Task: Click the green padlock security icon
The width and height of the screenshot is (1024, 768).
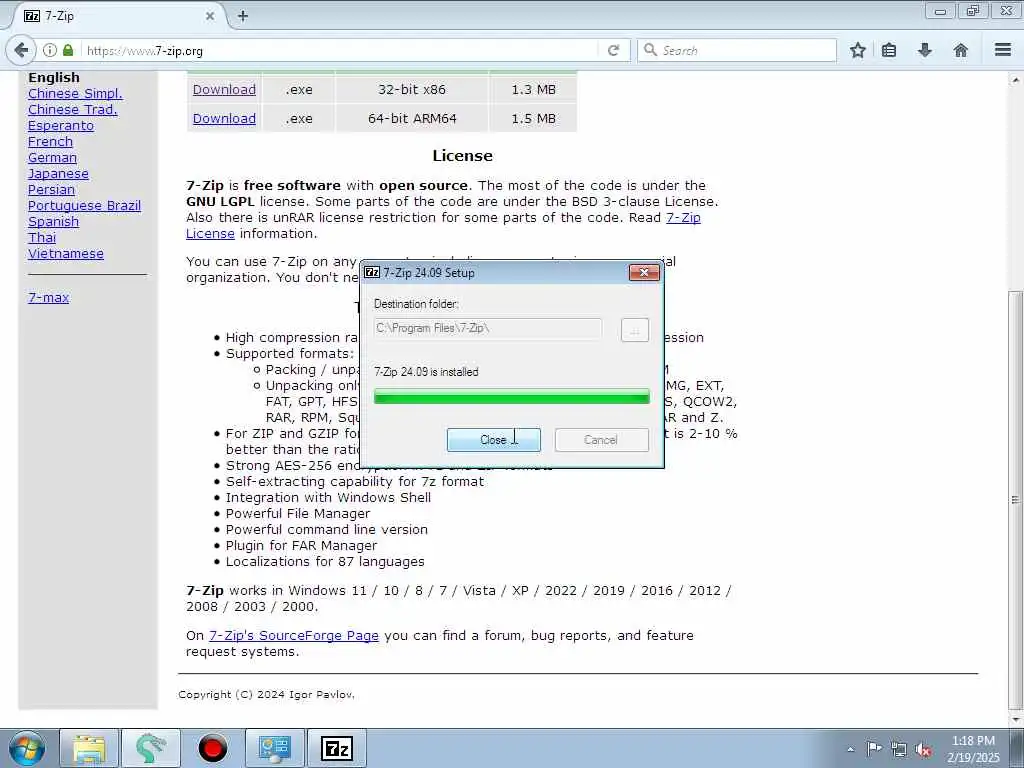Action: [x=68, y=50]
